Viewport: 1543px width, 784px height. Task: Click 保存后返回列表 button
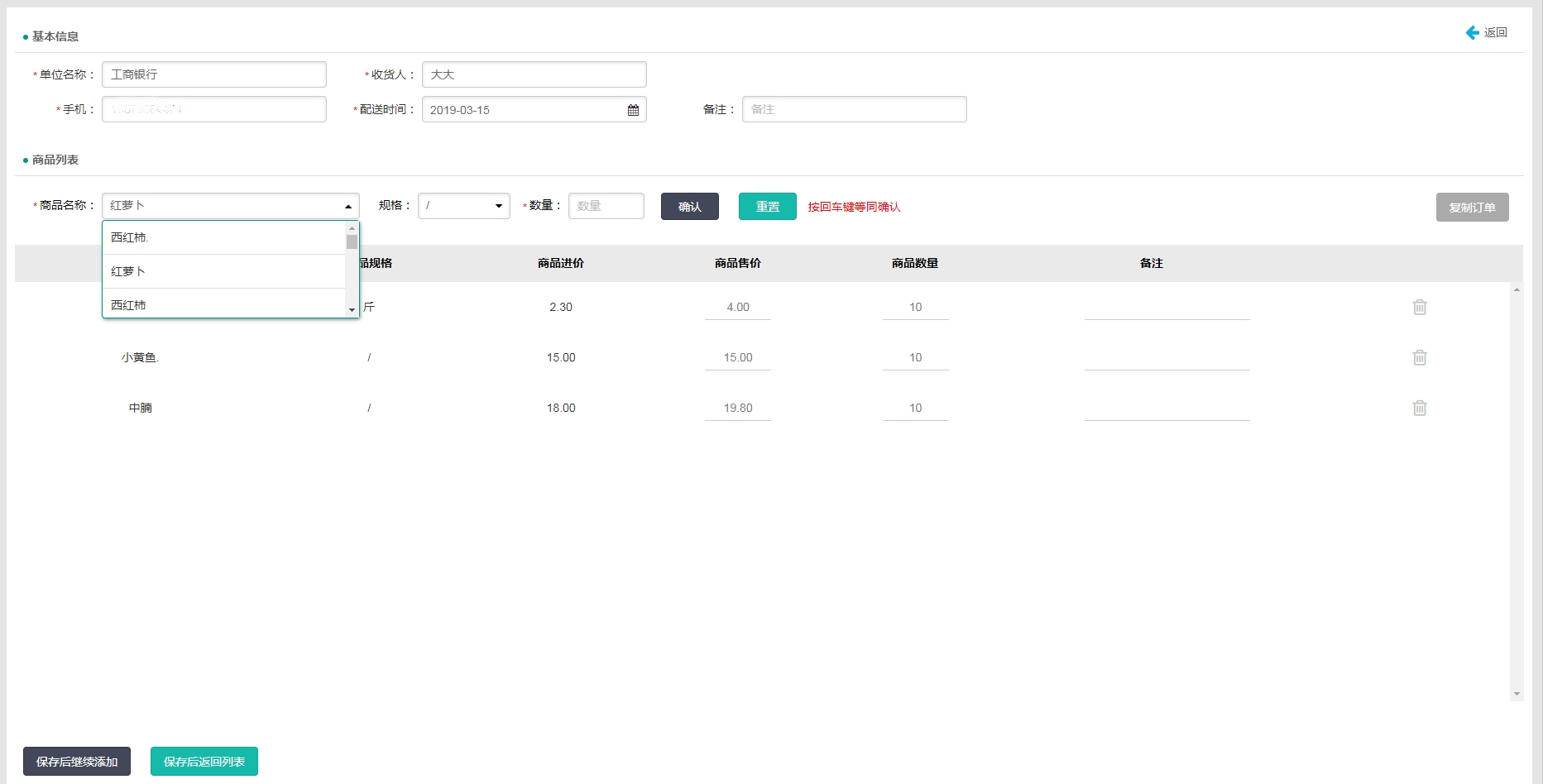click(204, 762)
